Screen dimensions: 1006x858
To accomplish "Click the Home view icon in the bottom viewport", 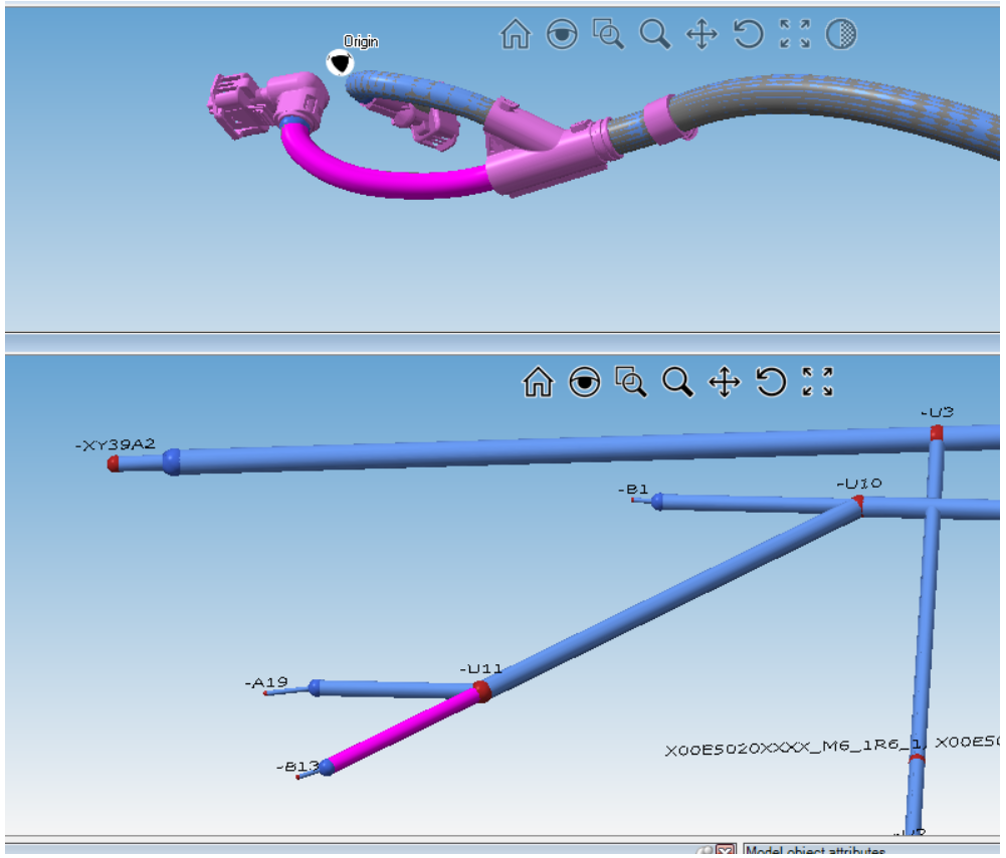I will click(540, 380).
